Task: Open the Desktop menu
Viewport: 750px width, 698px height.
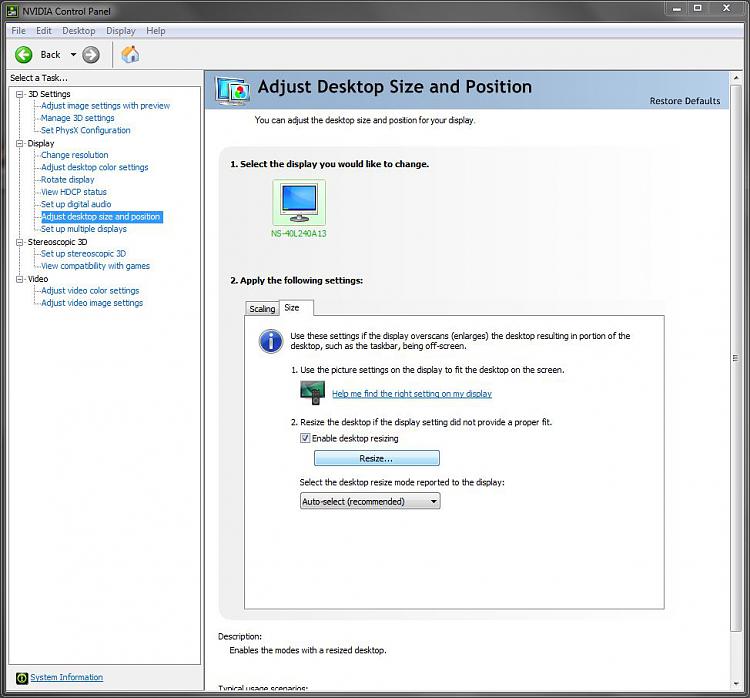Action: pyautogui.click(x=78, y=31)
